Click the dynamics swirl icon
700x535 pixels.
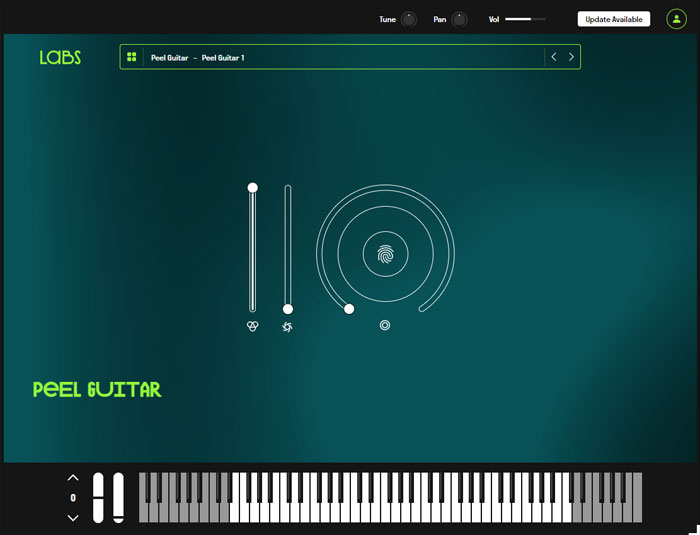tap(288, 327)
